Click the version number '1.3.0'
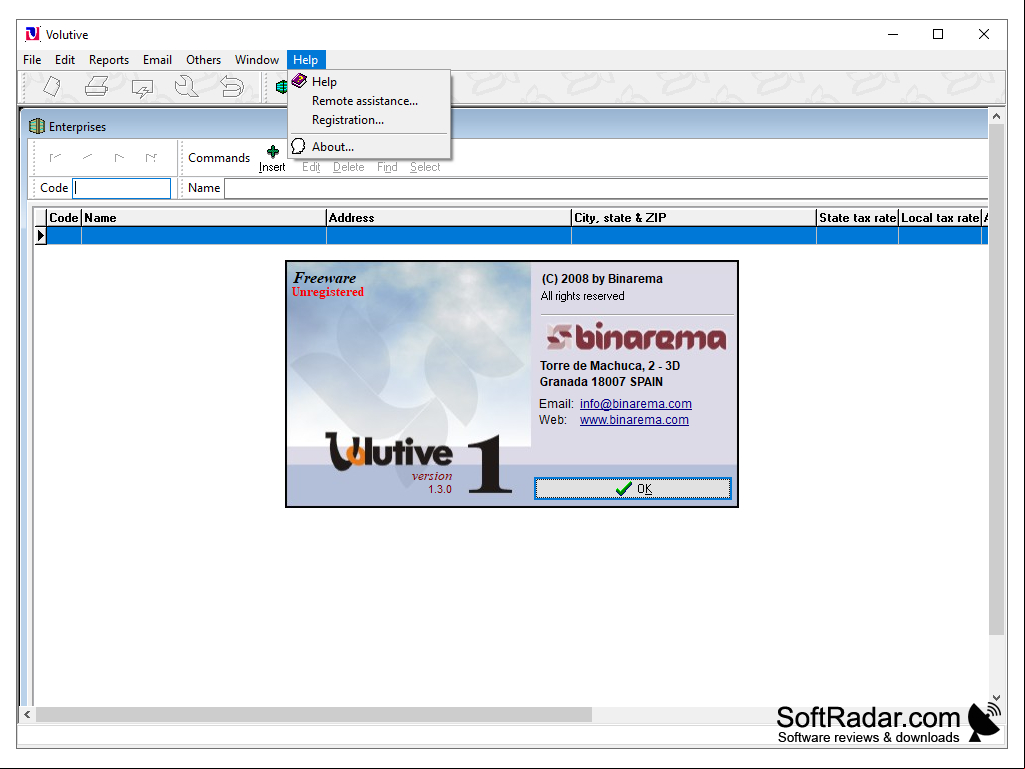 pos(440,489)
